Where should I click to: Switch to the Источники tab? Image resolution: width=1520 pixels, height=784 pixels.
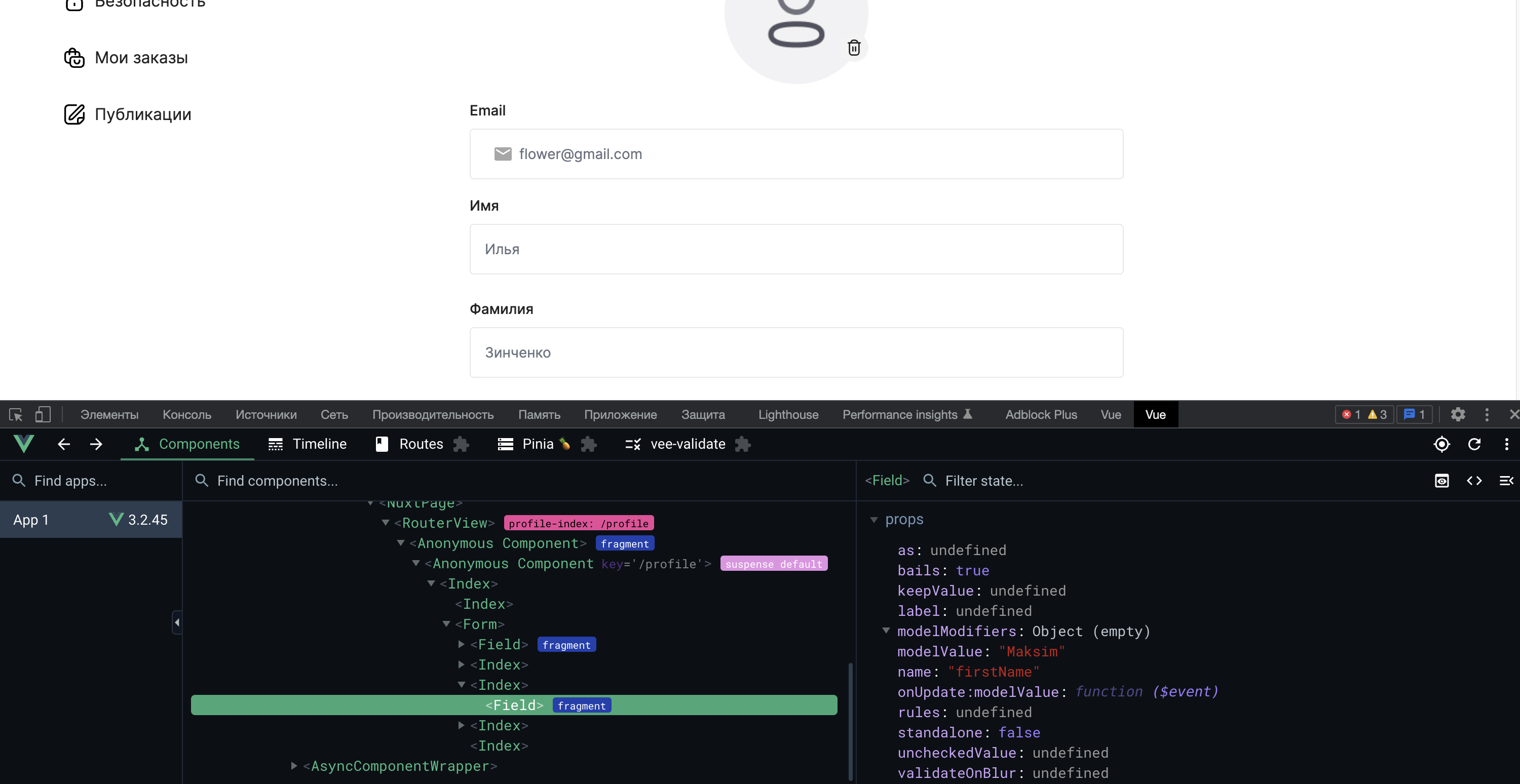click(x=265, y=415)
